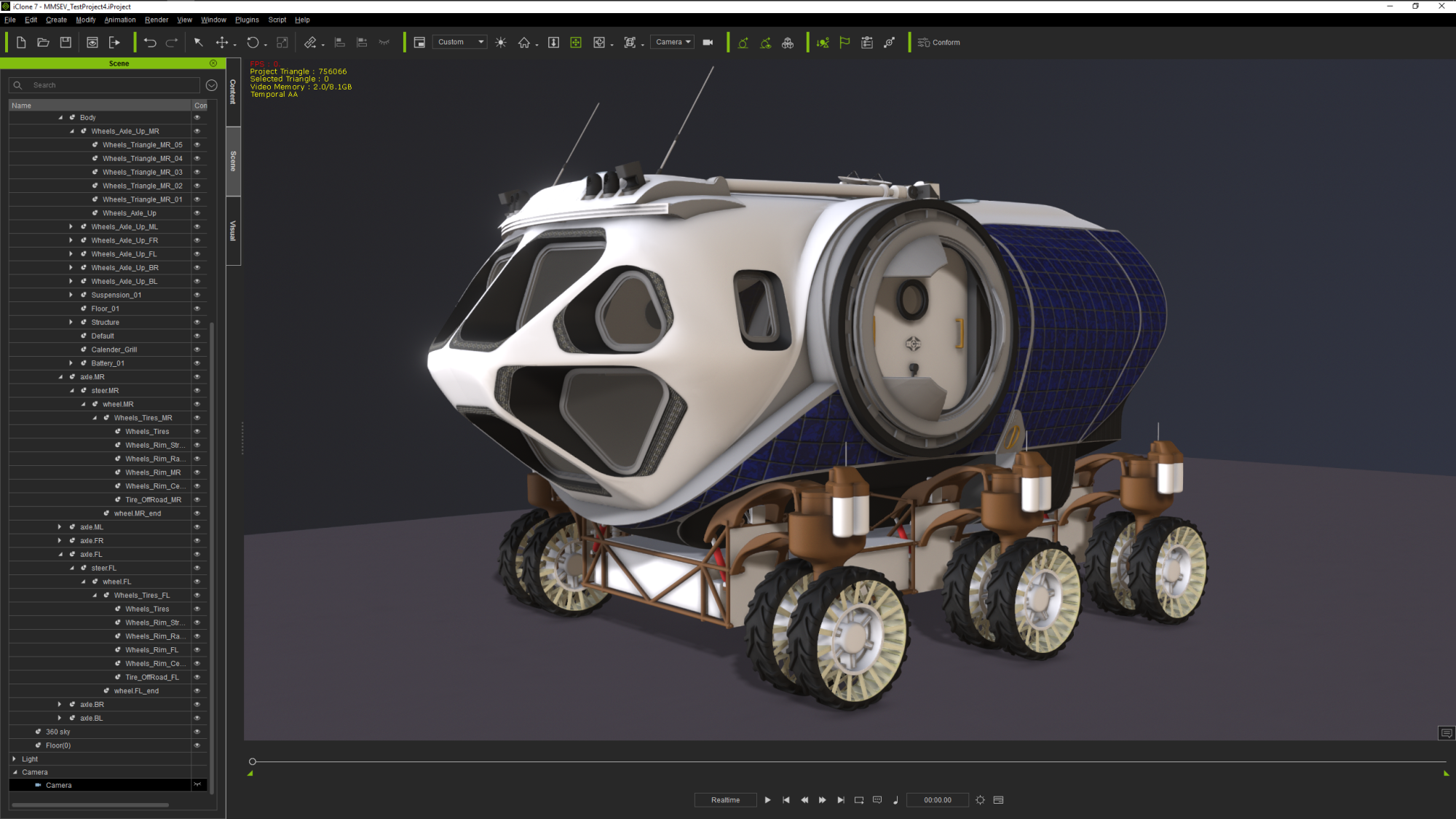Click the timeline playhead marker

point(253,761)
